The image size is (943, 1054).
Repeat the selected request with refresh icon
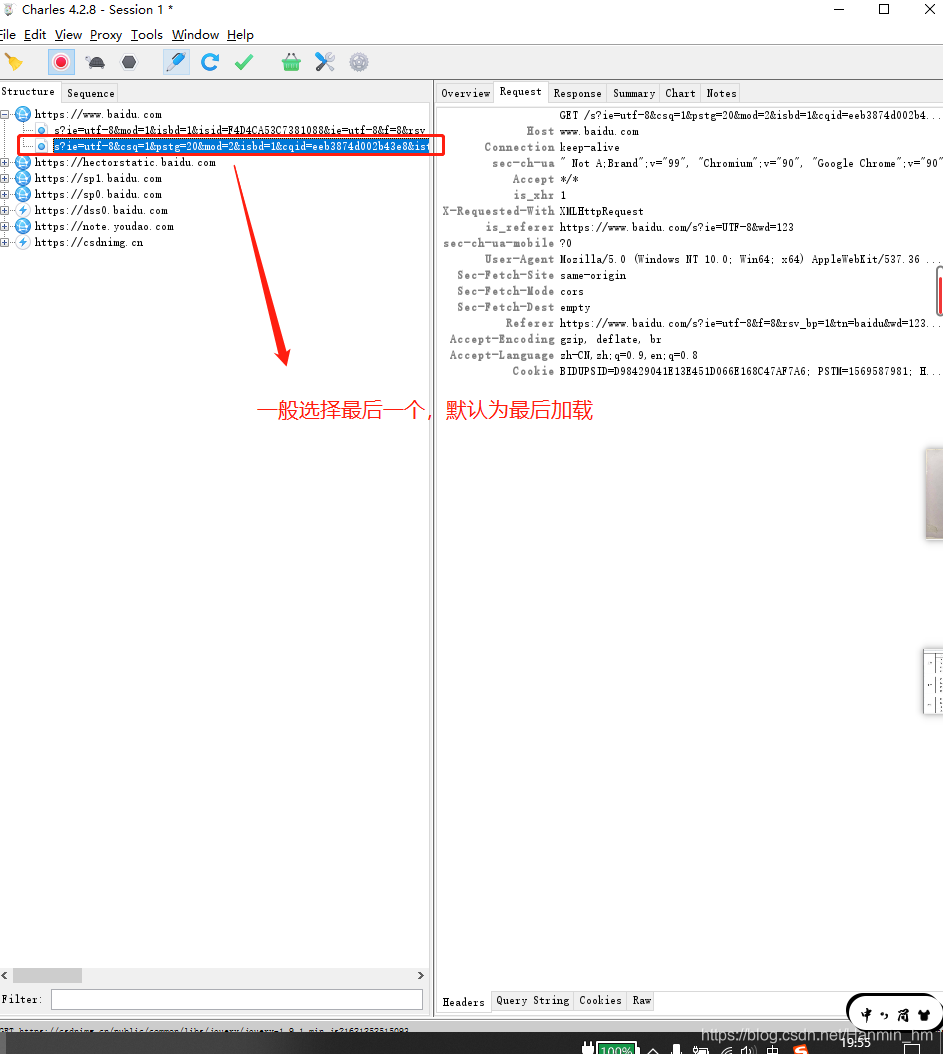[x=210, y=63]
